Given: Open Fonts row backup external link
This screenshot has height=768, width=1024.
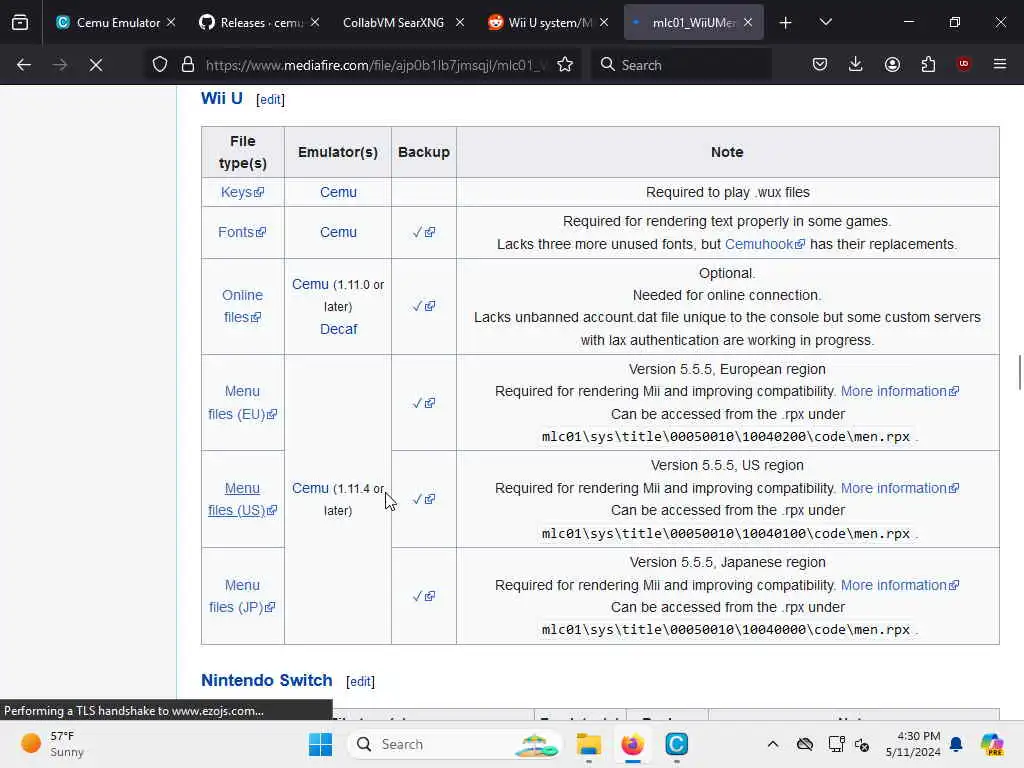Looking at the screenshot, I should pyautogui.click(x=424, y=232).
